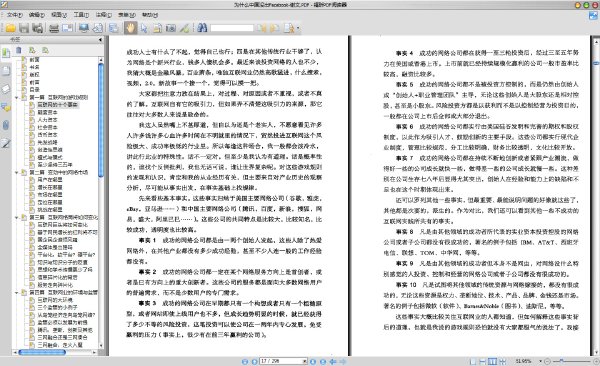Choose the select text tool icon
This screenshot has width=600, height=366.
point(157,28)
